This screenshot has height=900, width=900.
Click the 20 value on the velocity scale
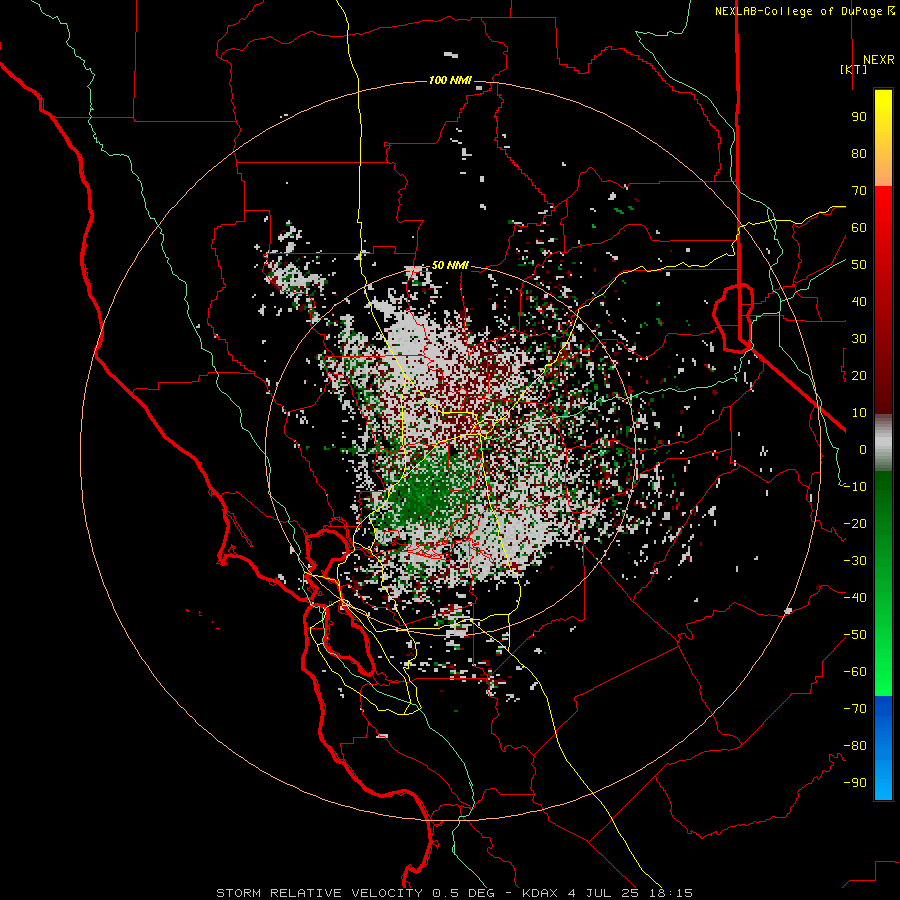[859, 375]
